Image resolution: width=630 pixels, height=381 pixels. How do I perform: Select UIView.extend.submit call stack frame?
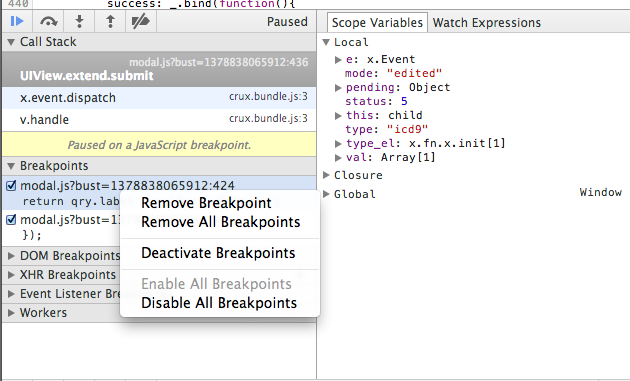pos(159,69)
